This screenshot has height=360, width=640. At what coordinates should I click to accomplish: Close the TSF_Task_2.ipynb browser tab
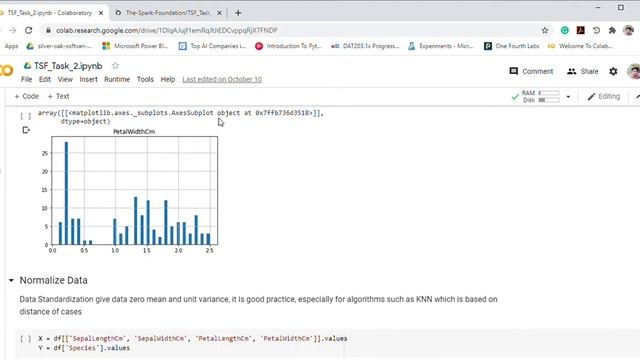pos(101,13)
